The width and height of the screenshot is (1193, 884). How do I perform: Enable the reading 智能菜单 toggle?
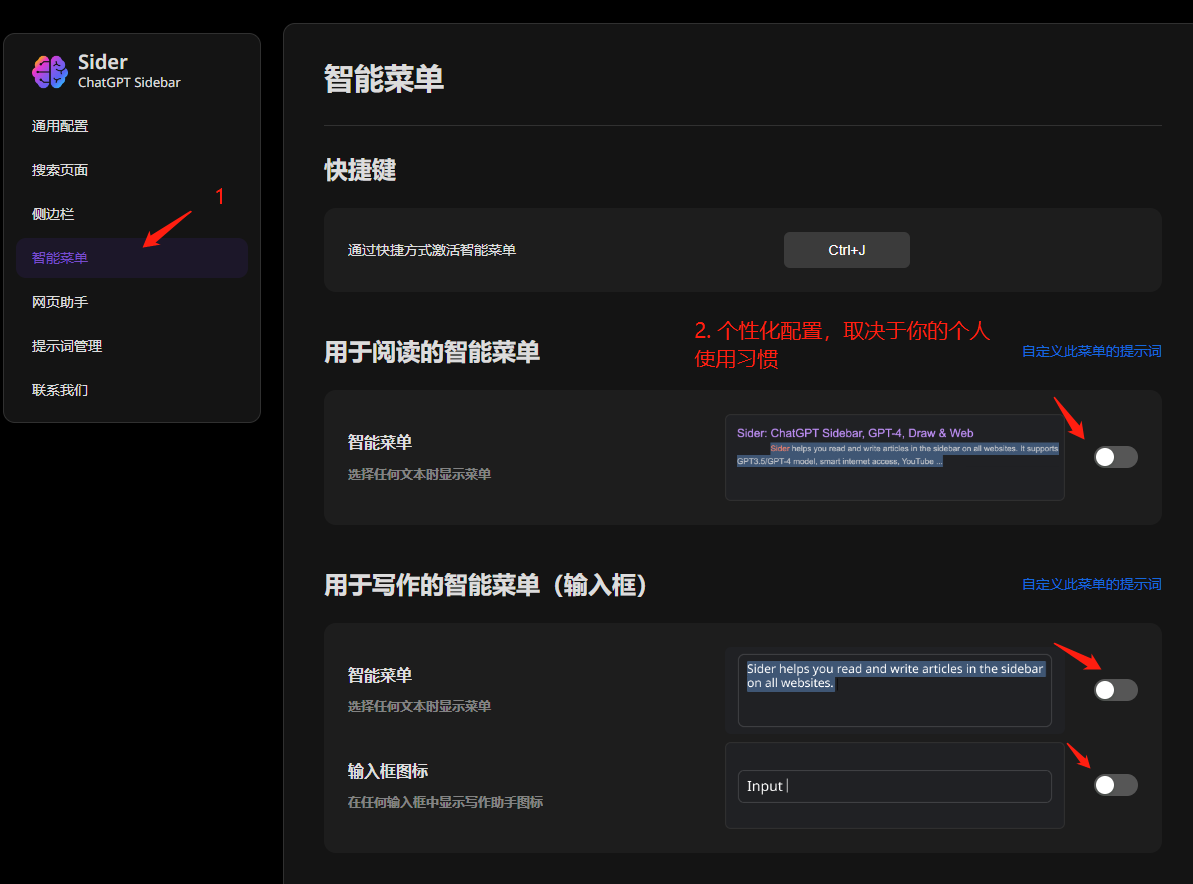pyautogui.click(x=1115, y=457)
